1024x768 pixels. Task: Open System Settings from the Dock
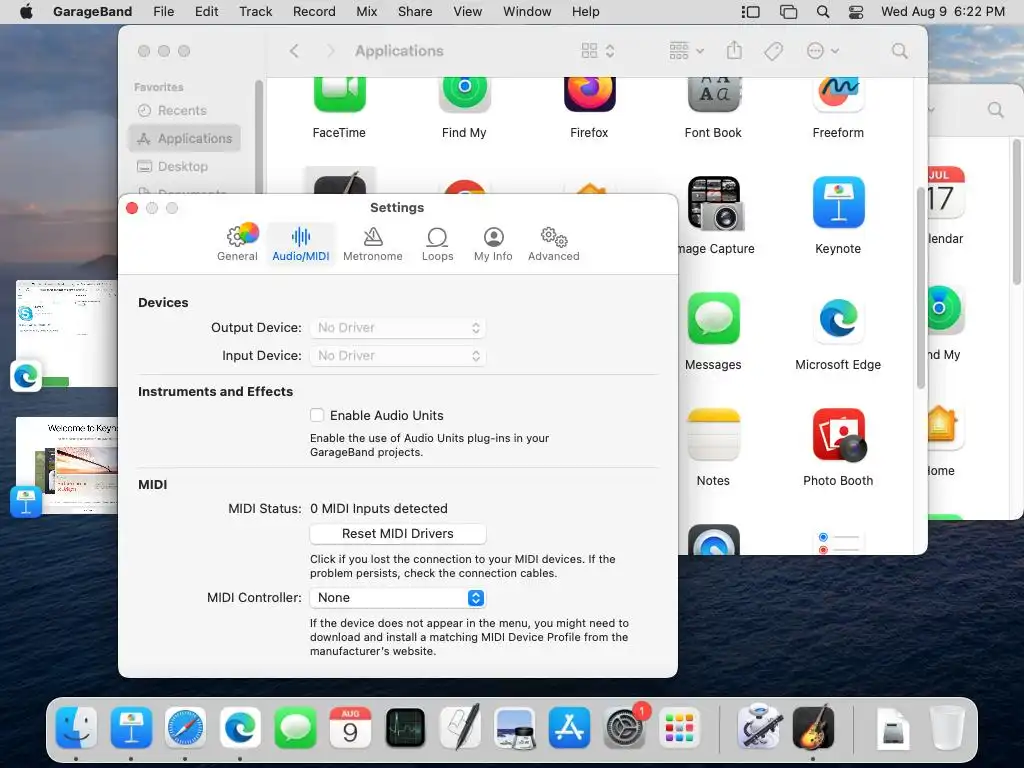[x=624, y=728]
